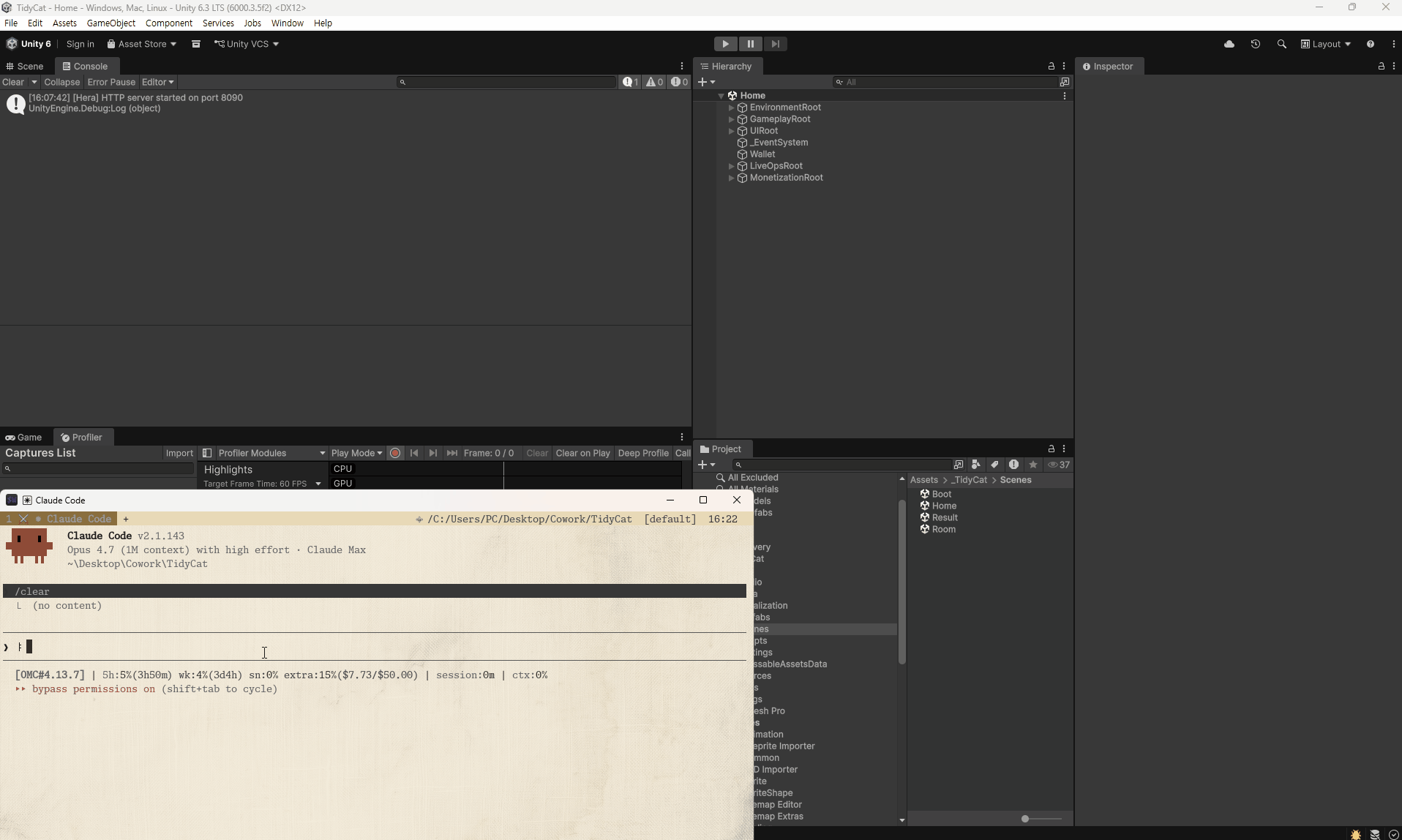Select the Hera HTTP server log entry

tap(345, 103)
